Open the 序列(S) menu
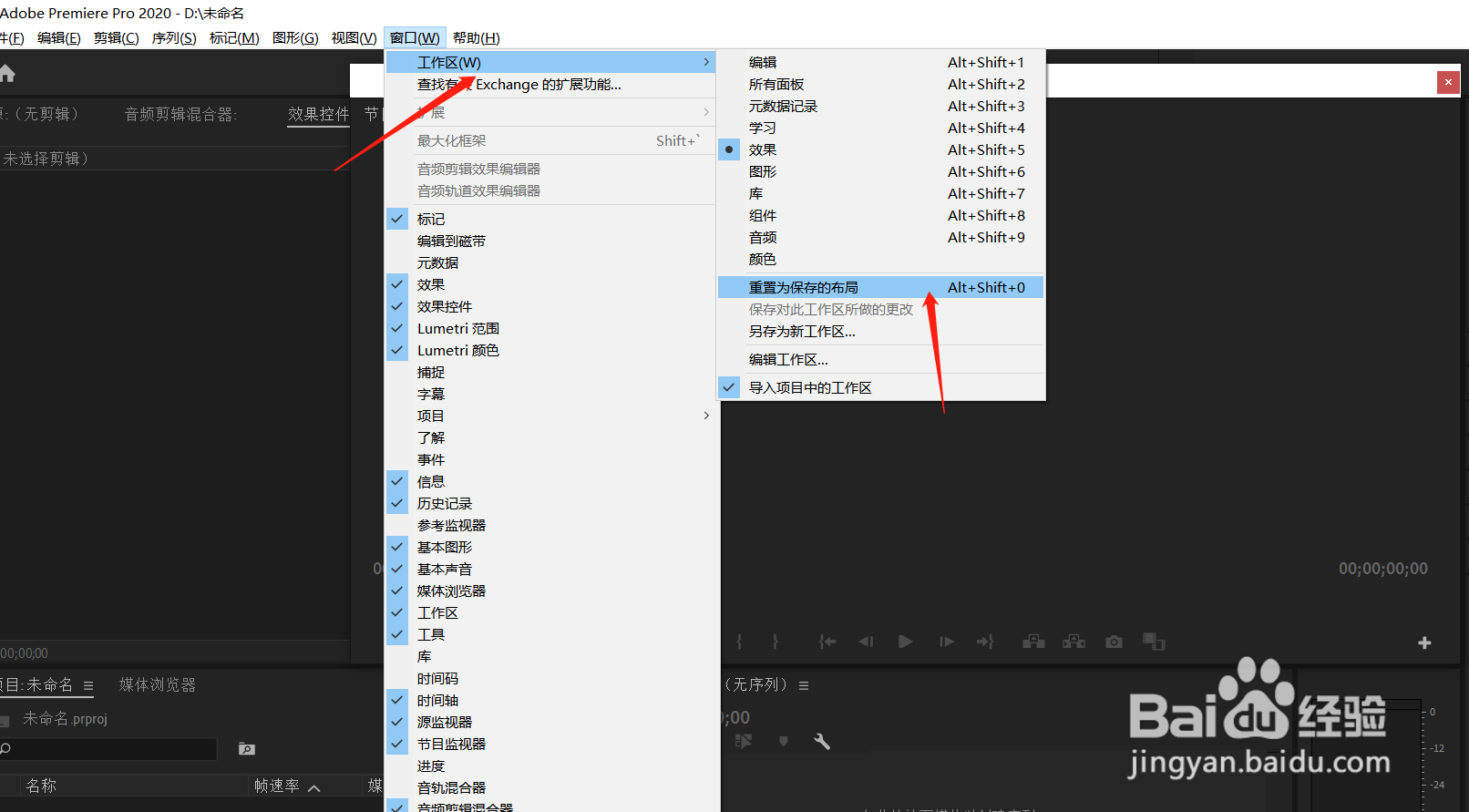 [174, 37]
